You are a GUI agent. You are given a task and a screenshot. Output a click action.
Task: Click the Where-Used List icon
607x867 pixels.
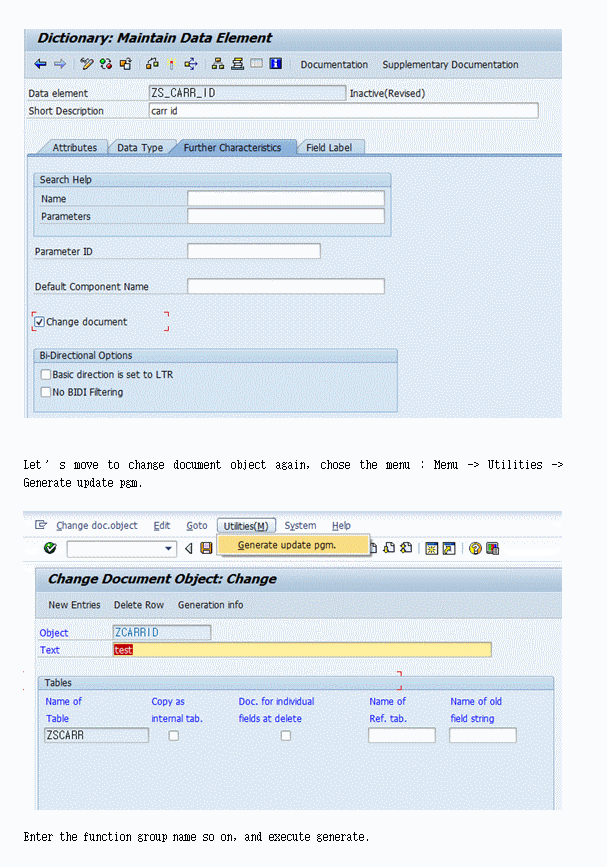pos(191,64)
